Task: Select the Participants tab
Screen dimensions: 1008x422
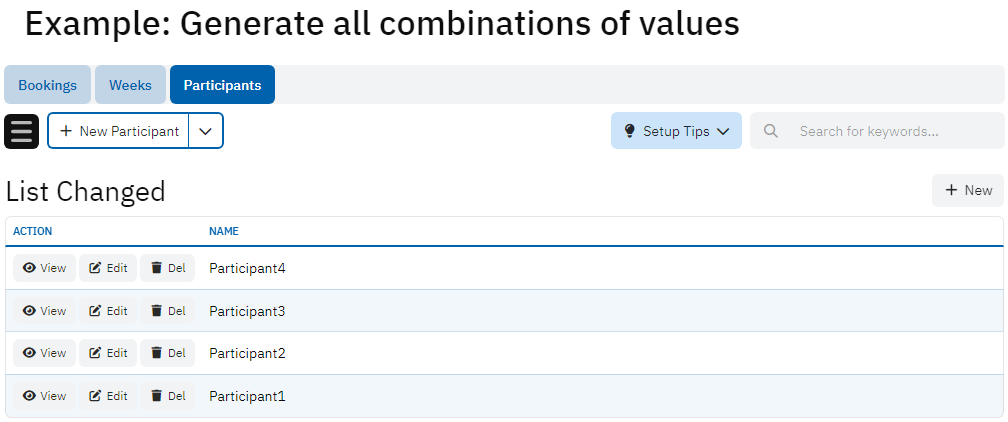Action: 222,85
